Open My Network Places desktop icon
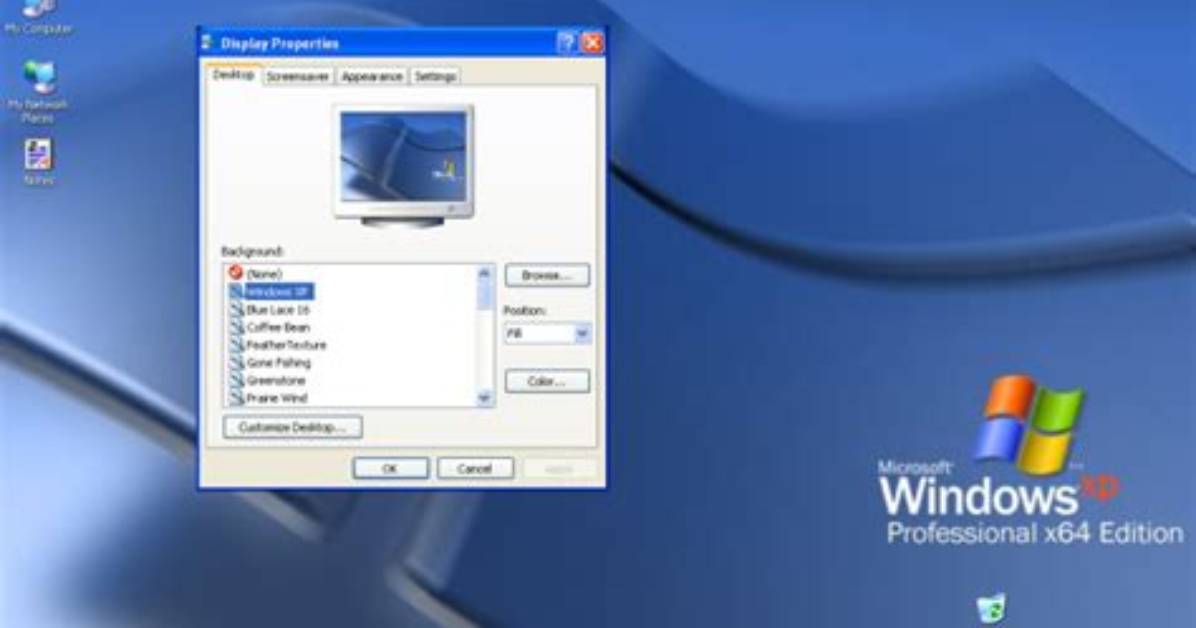Viewport: 1196px width, 628px height. [38, 92]
